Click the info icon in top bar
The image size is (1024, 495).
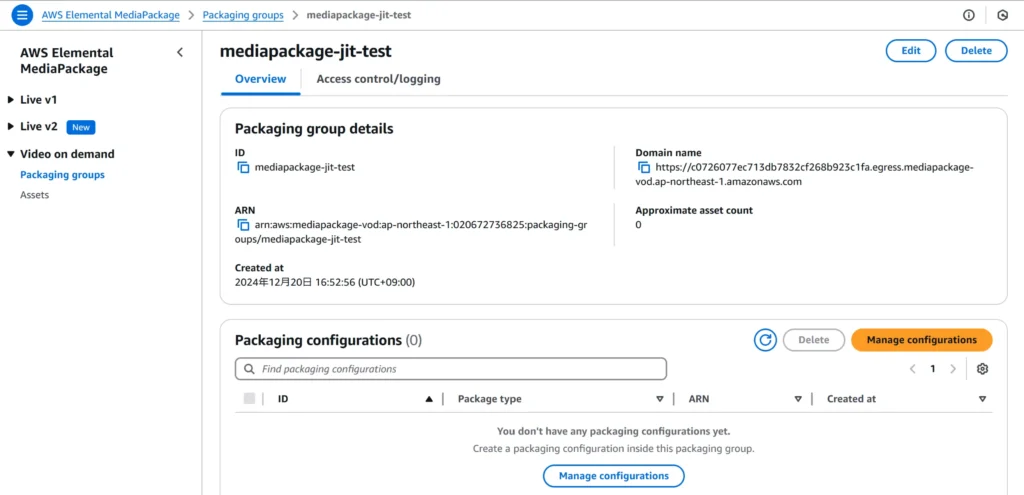[968, 15]
